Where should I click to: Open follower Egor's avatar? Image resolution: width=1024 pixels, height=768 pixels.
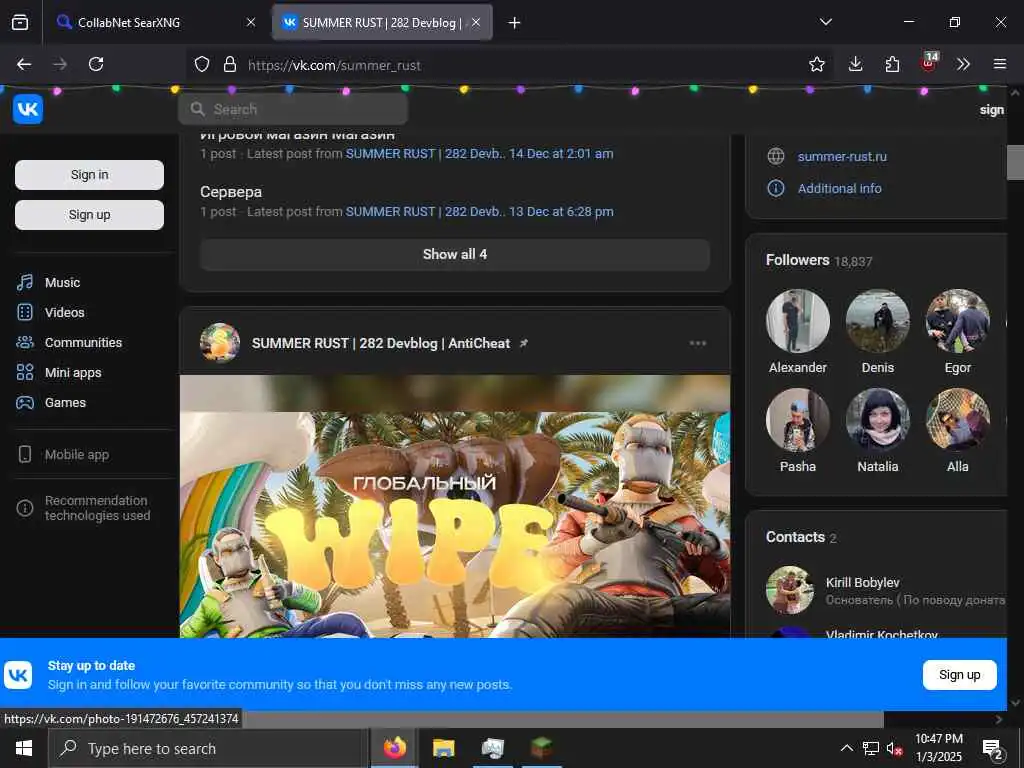pos(957,321)
